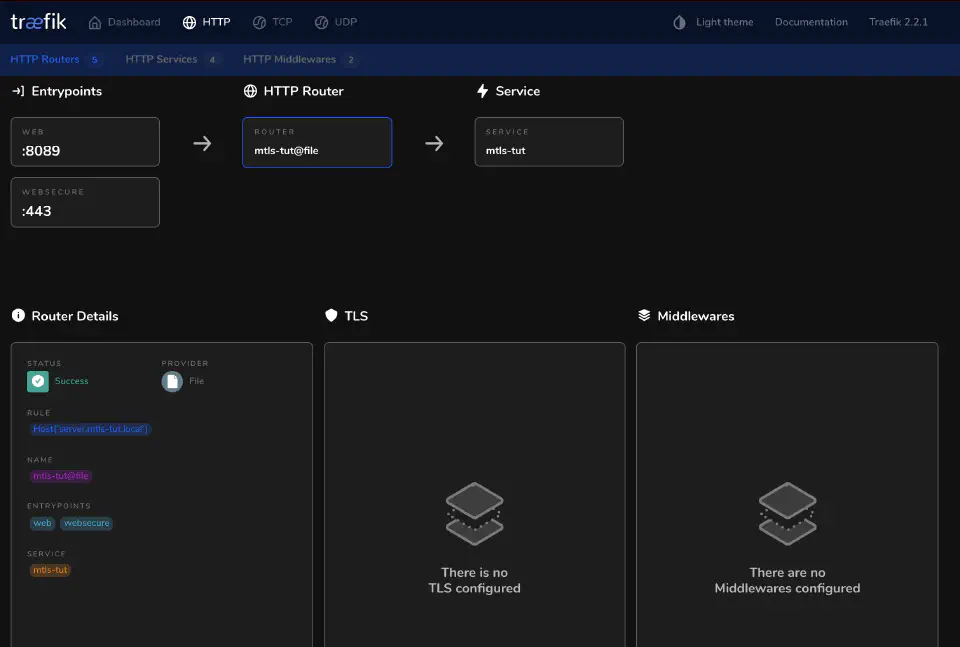Click the Host rule tag

tap(90, 429)
